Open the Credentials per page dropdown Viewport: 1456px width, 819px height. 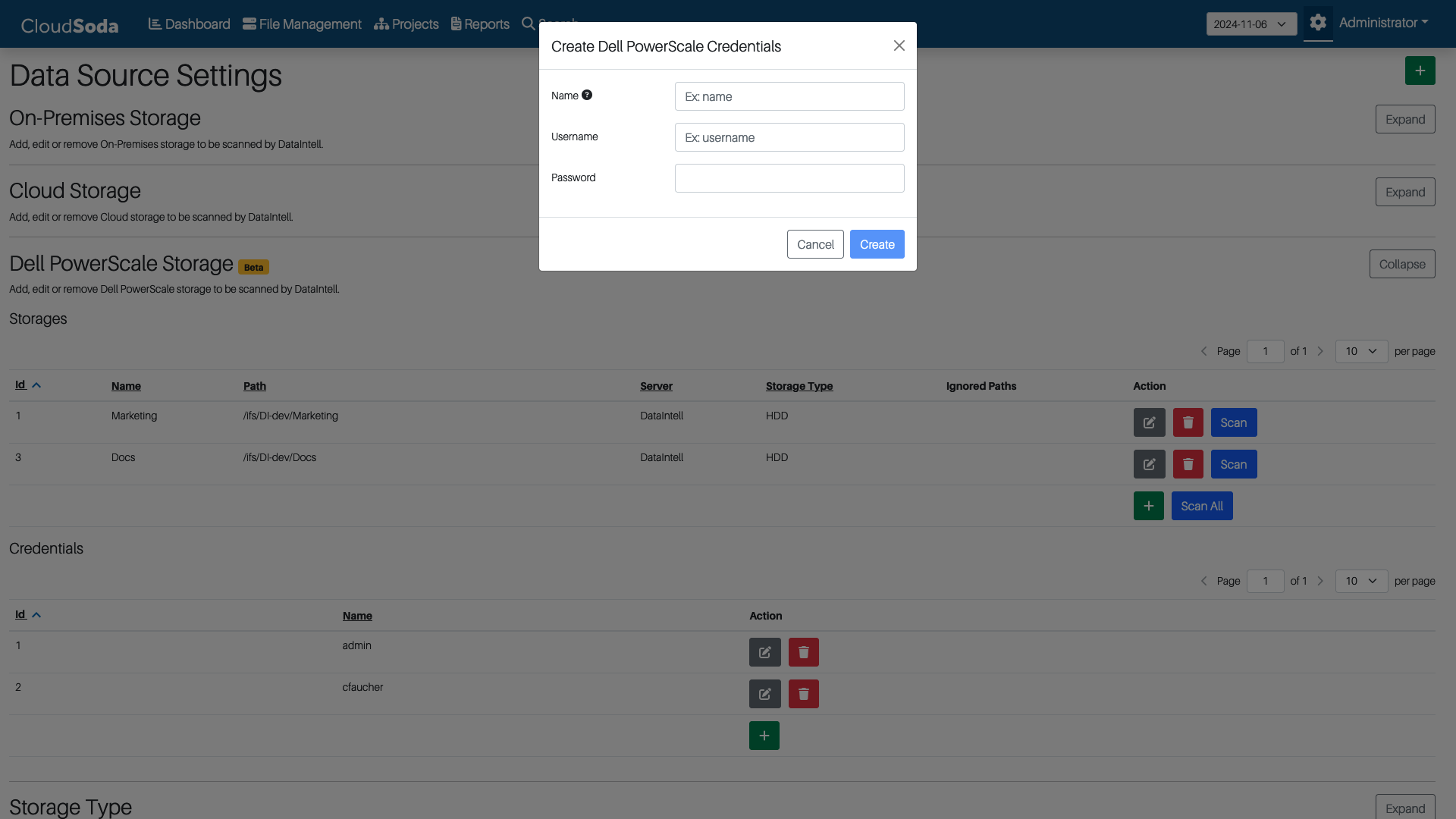pyautogui.click(x=1361, y=581)
